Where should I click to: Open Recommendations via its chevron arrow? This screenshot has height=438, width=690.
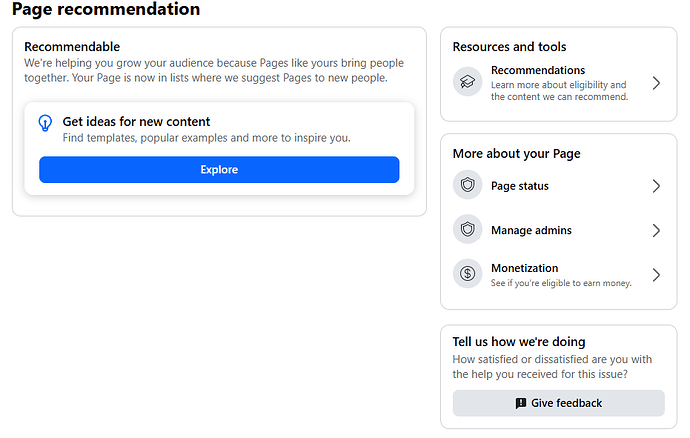[x=656, y=83]
